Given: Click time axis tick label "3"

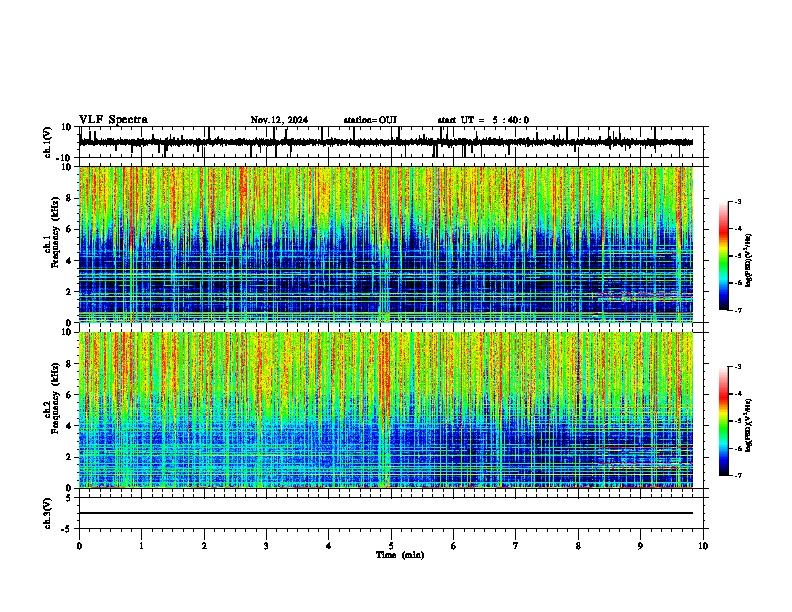Looking at the screenshot, I should pyautogui.click(x=266, y=546).
